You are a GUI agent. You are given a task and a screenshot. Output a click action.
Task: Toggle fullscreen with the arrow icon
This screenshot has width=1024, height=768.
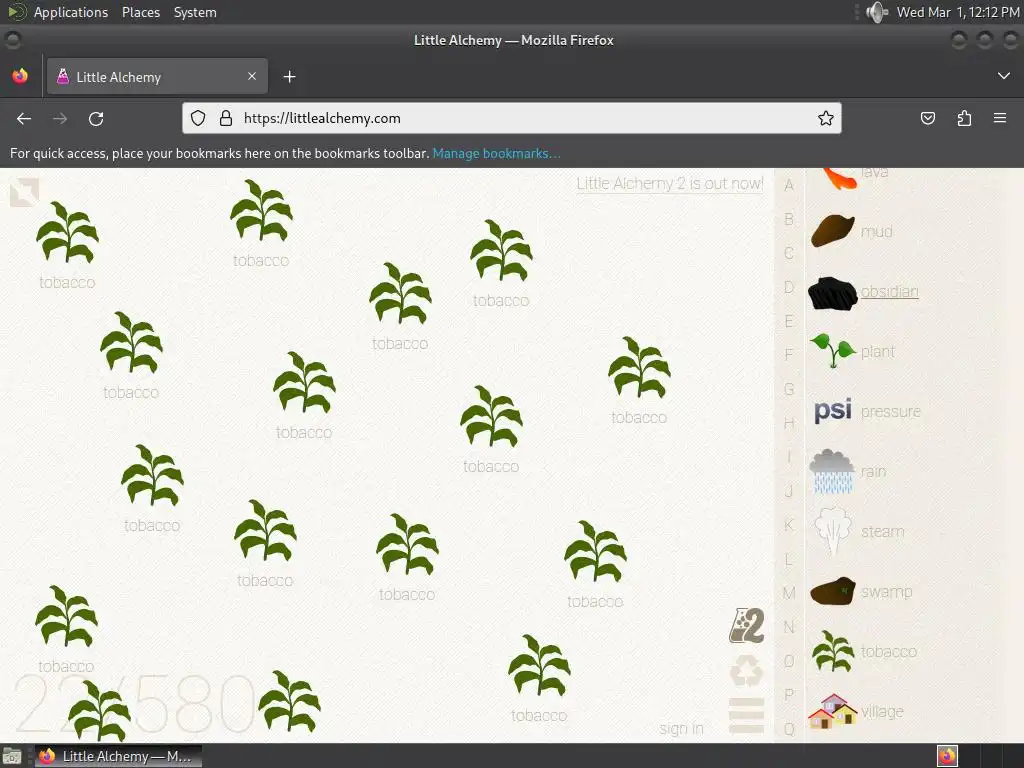click(25, 193)
